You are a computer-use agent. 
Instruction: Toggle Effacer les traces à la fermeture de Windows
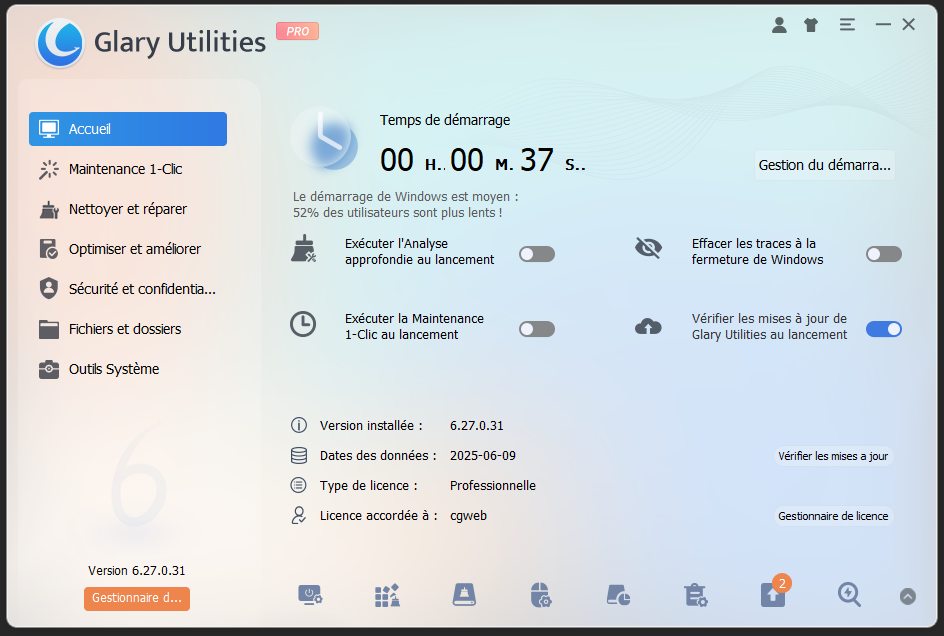pyautogui.click(x=884, y=254)
